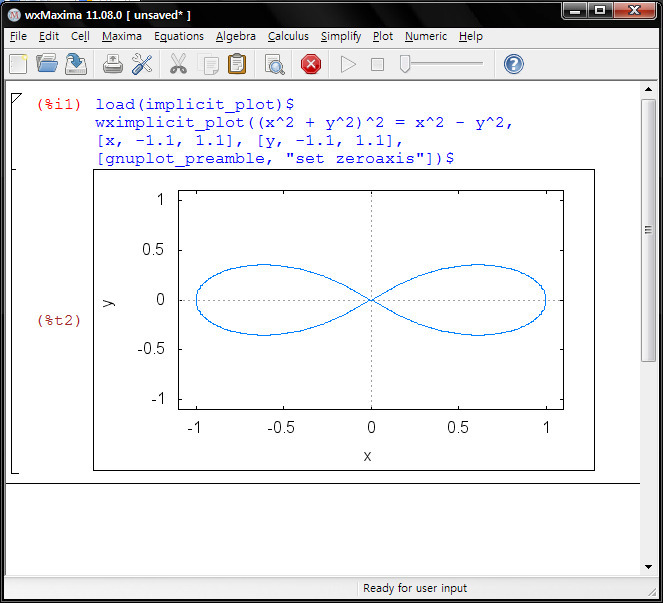
Task: Open the Equations menu
Action: click(x=179, y=36)
